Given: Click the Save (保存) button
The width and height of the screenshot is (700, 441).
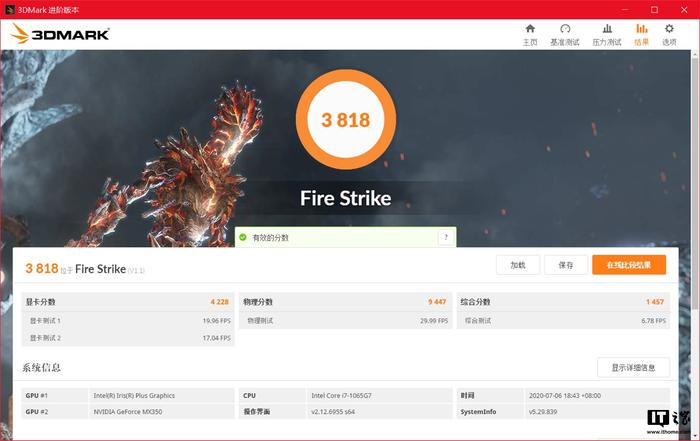Looking at the screenshot, I should point(566,265).
